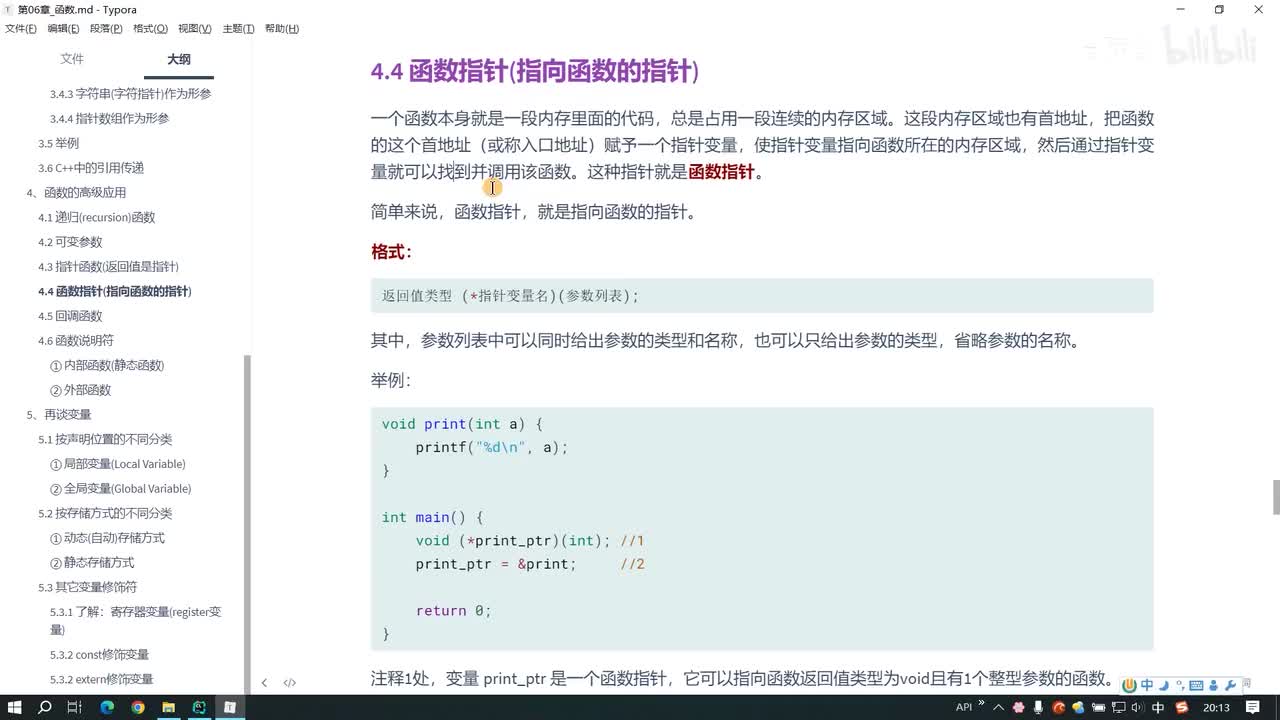The height and width of the screenshot is (720, 1280).
Task: Select outline entry 5.2 按存储方式的不同分类
Action: click(x=105, y=513)
